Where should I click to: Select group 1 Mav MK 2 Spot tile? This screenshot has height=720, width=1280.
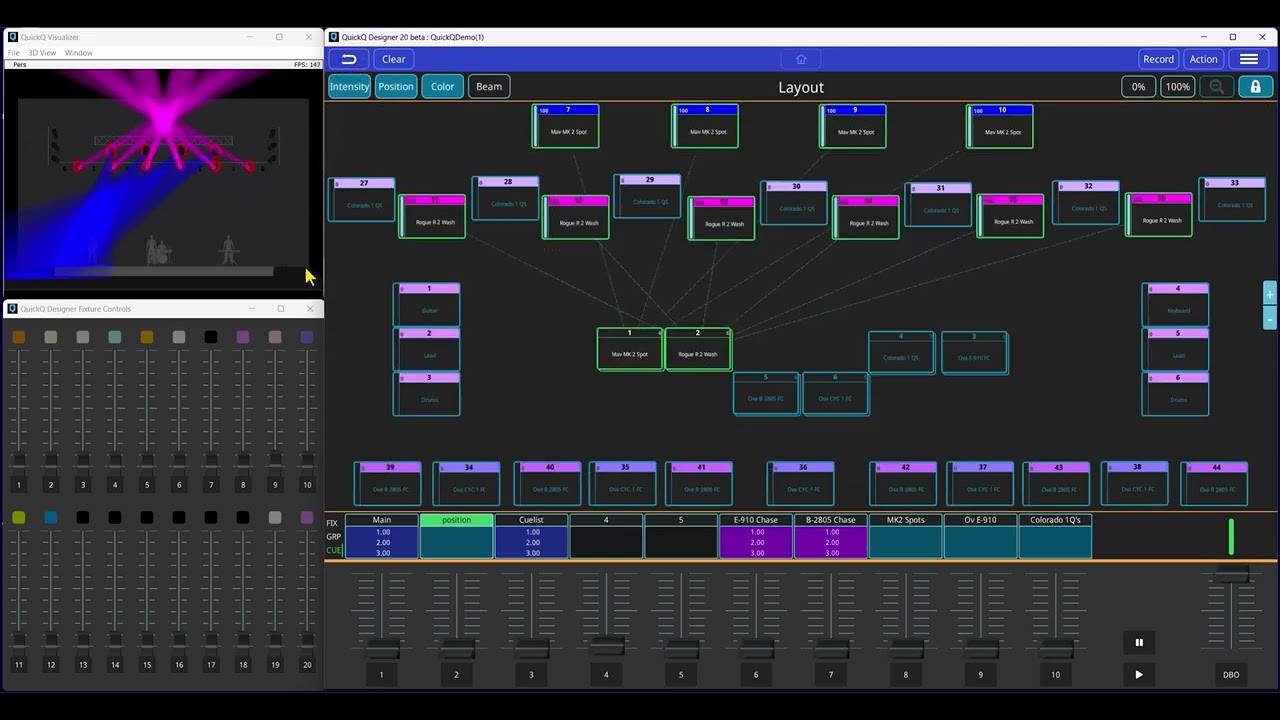coord(630,349)
